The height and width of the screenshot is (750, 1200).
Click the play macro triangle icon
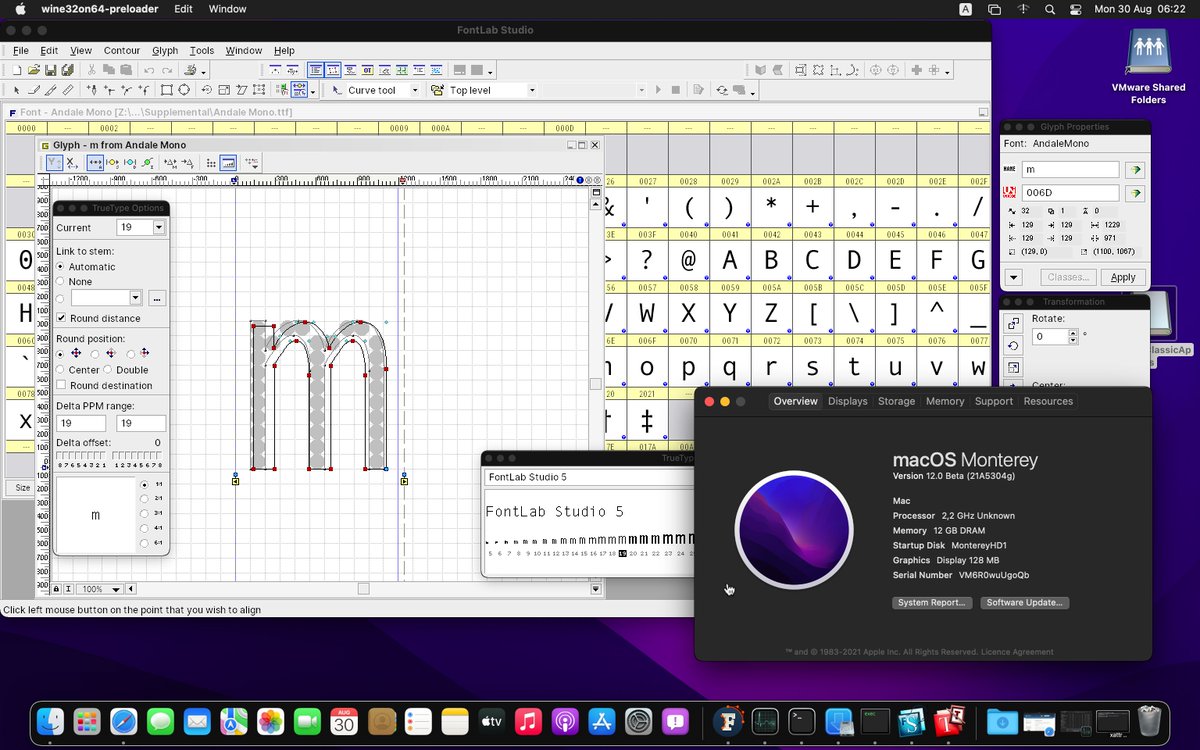coord(658,90)
